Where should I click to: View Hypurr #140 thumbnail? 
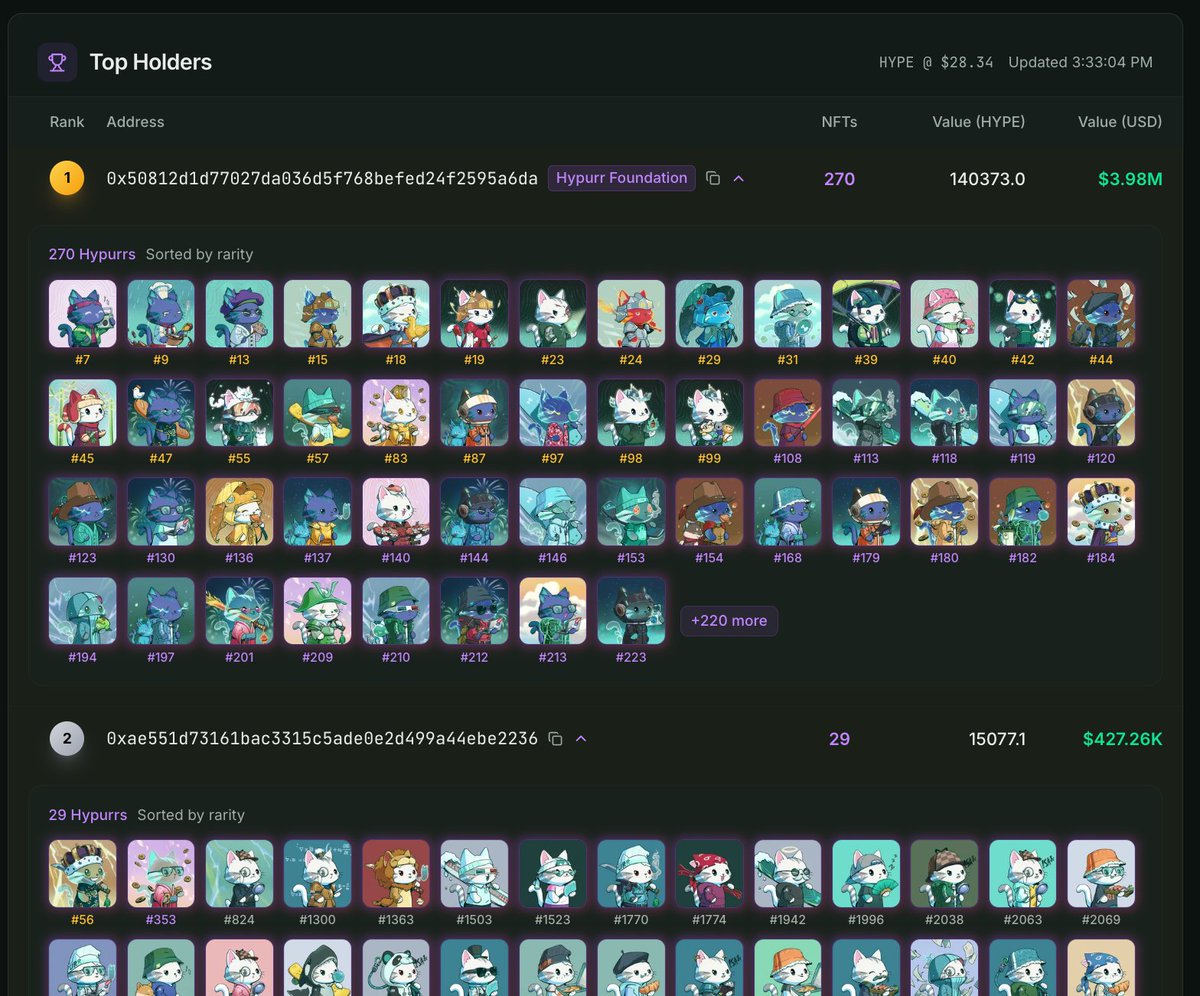tap(396, 511)
